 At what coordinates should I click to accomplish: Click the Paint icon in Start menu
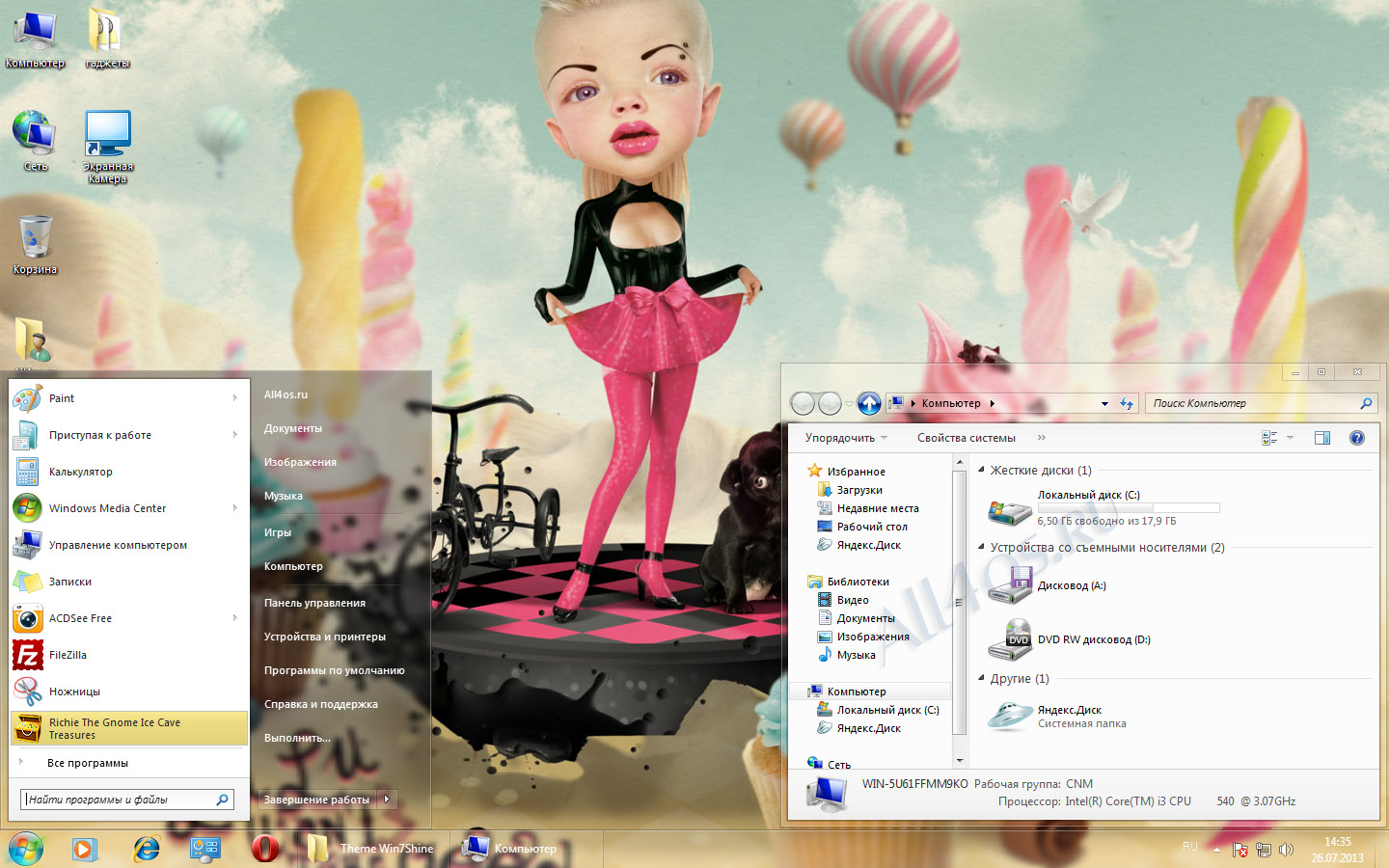tap(28, 398)
